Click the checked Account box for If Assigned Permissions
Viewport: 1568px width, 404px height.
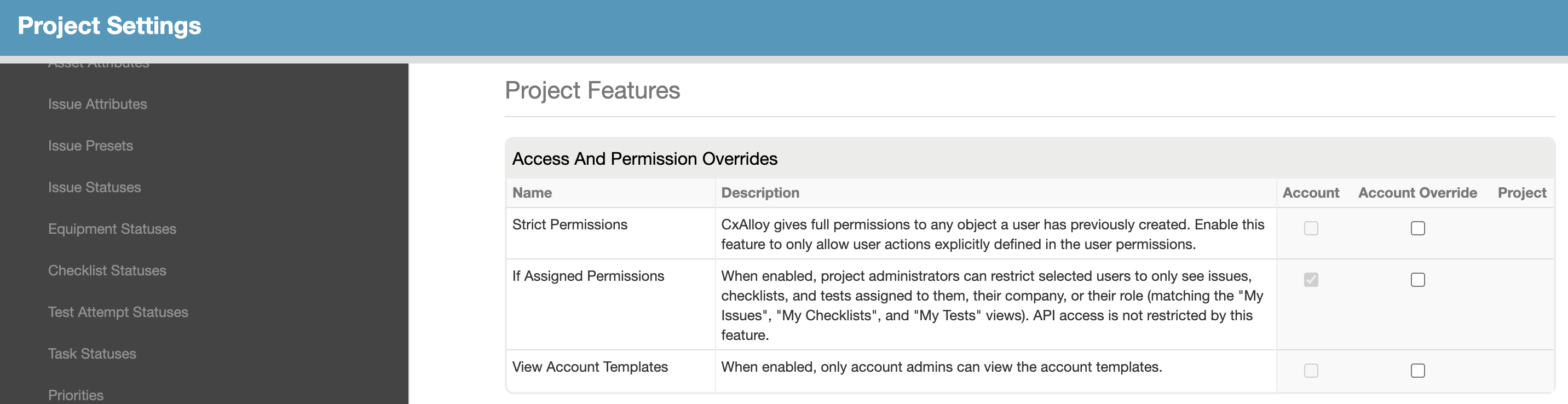click(1311, 280)
